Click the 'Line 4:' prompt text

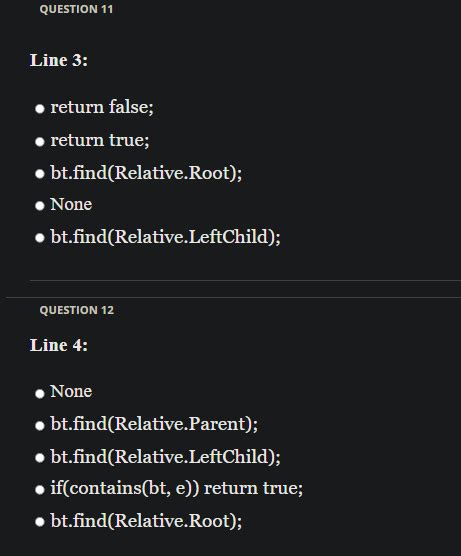tap(59, 345)
